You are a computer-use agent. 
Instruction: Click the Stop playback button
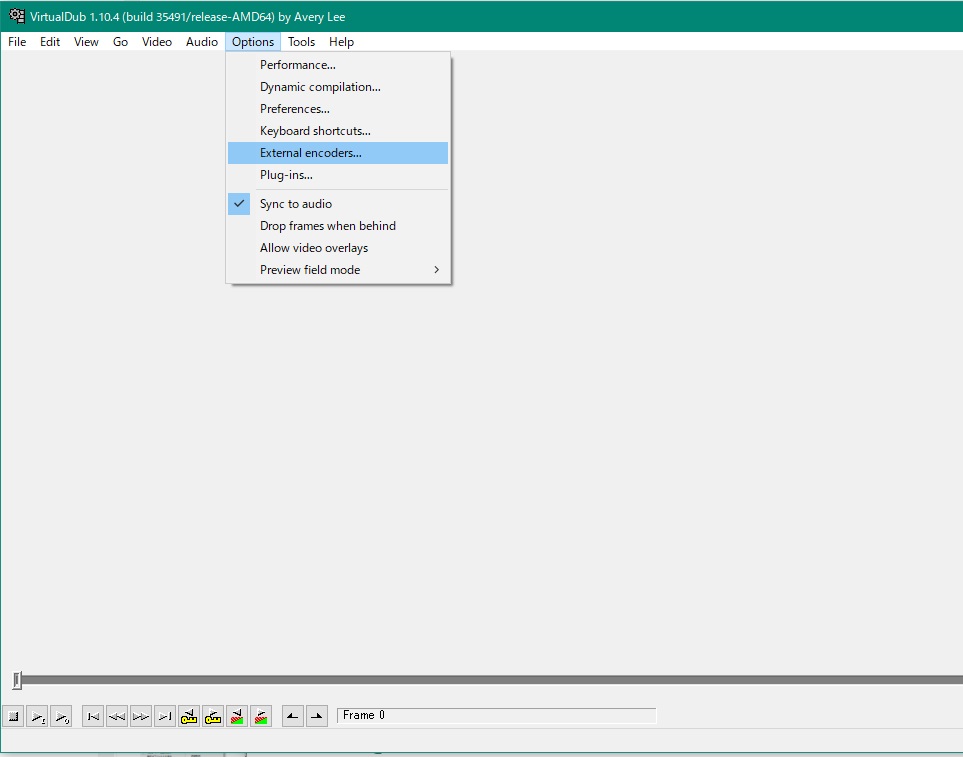13,716
